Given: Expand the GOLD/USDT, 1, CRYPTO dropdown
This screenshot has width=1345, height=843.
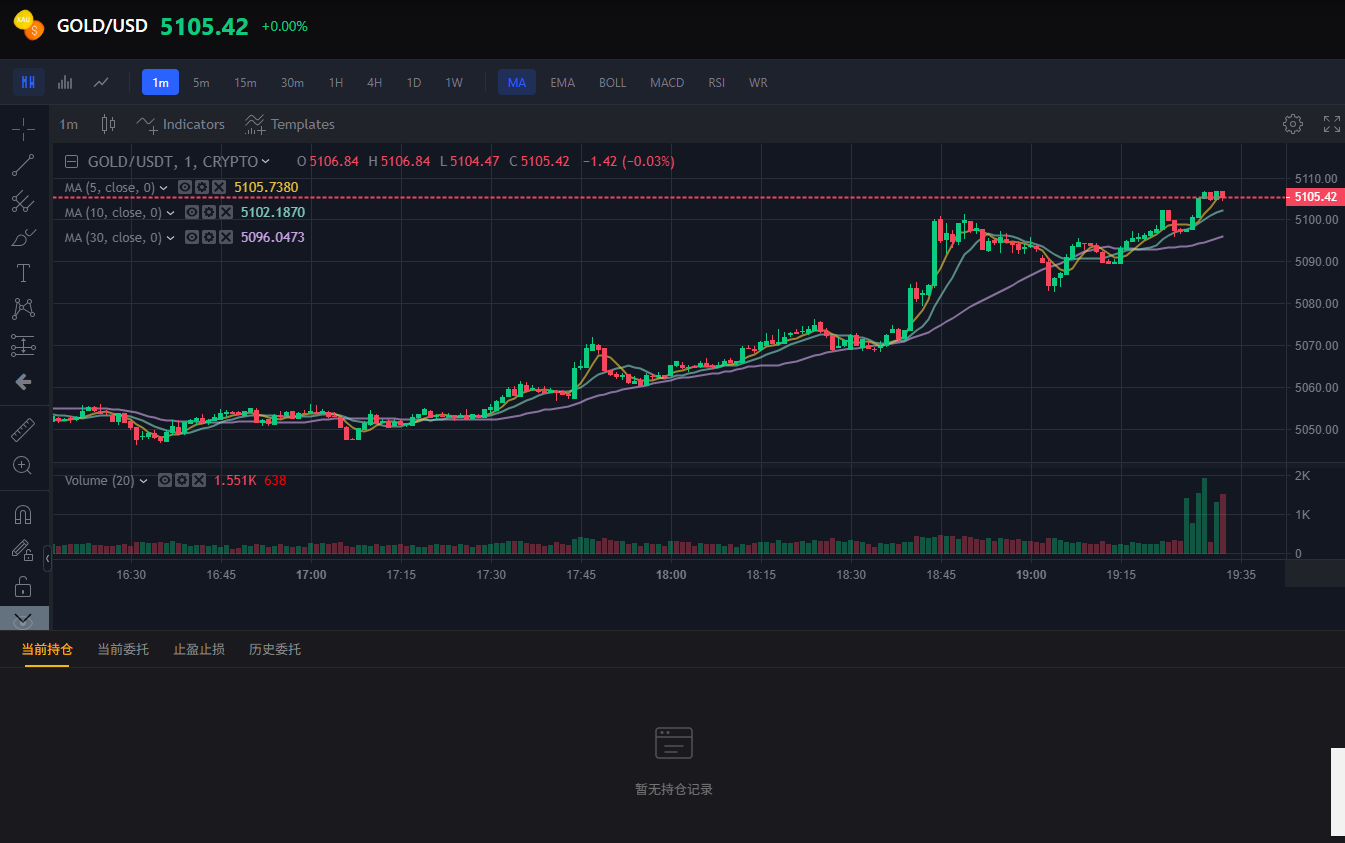Looking at the screenshot, I should [x=265, y=161].
